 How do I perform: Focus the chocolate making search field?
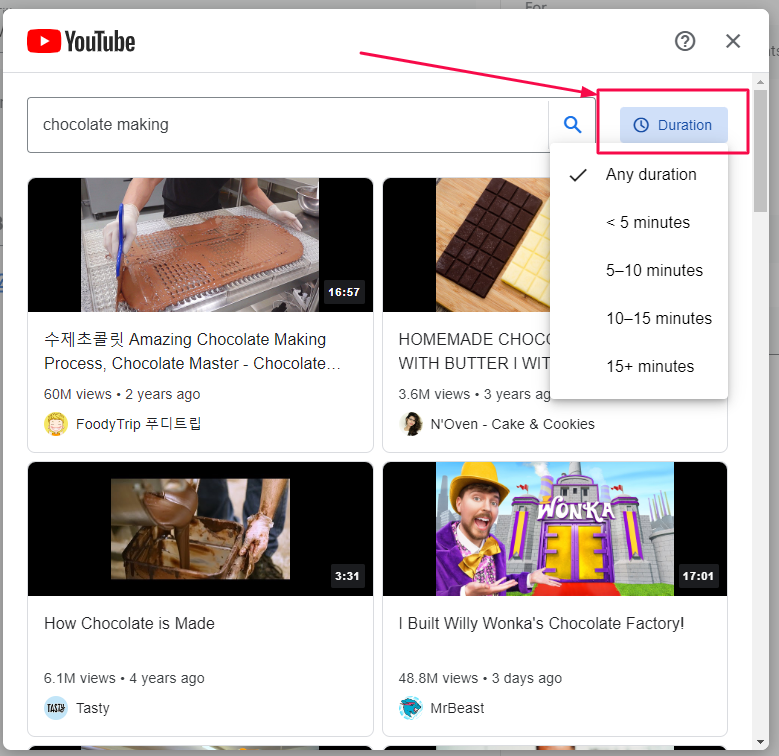click(288, 125)
